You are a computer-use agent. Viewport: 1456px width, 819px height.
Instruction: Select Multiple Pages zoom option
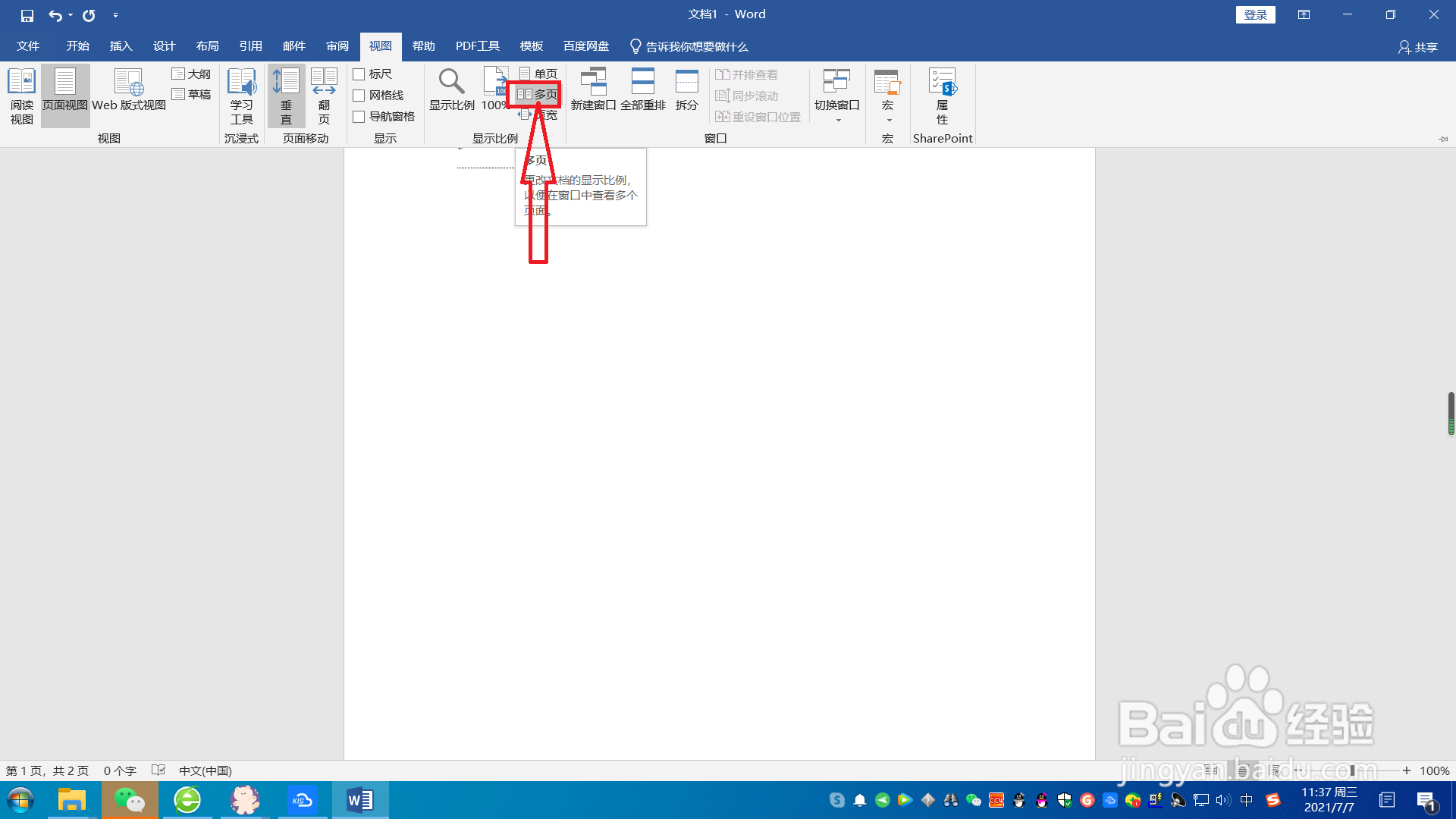(x=537, y=95)
